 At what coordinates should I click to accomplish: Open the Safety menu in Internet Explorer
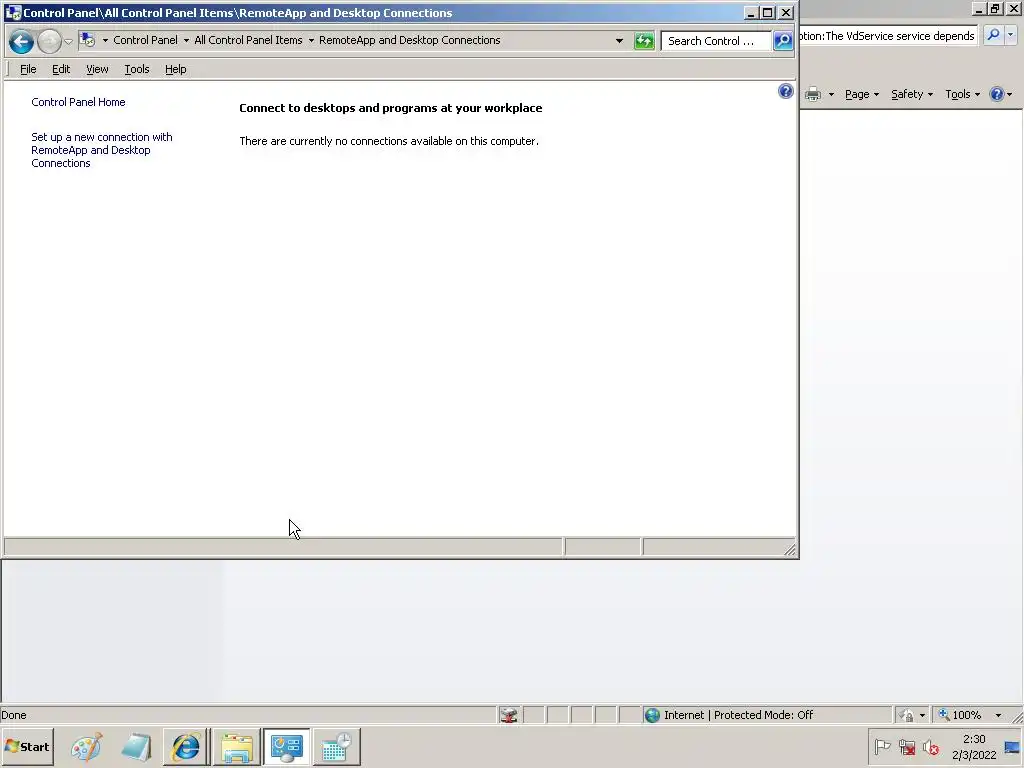[x=912, y=94]
